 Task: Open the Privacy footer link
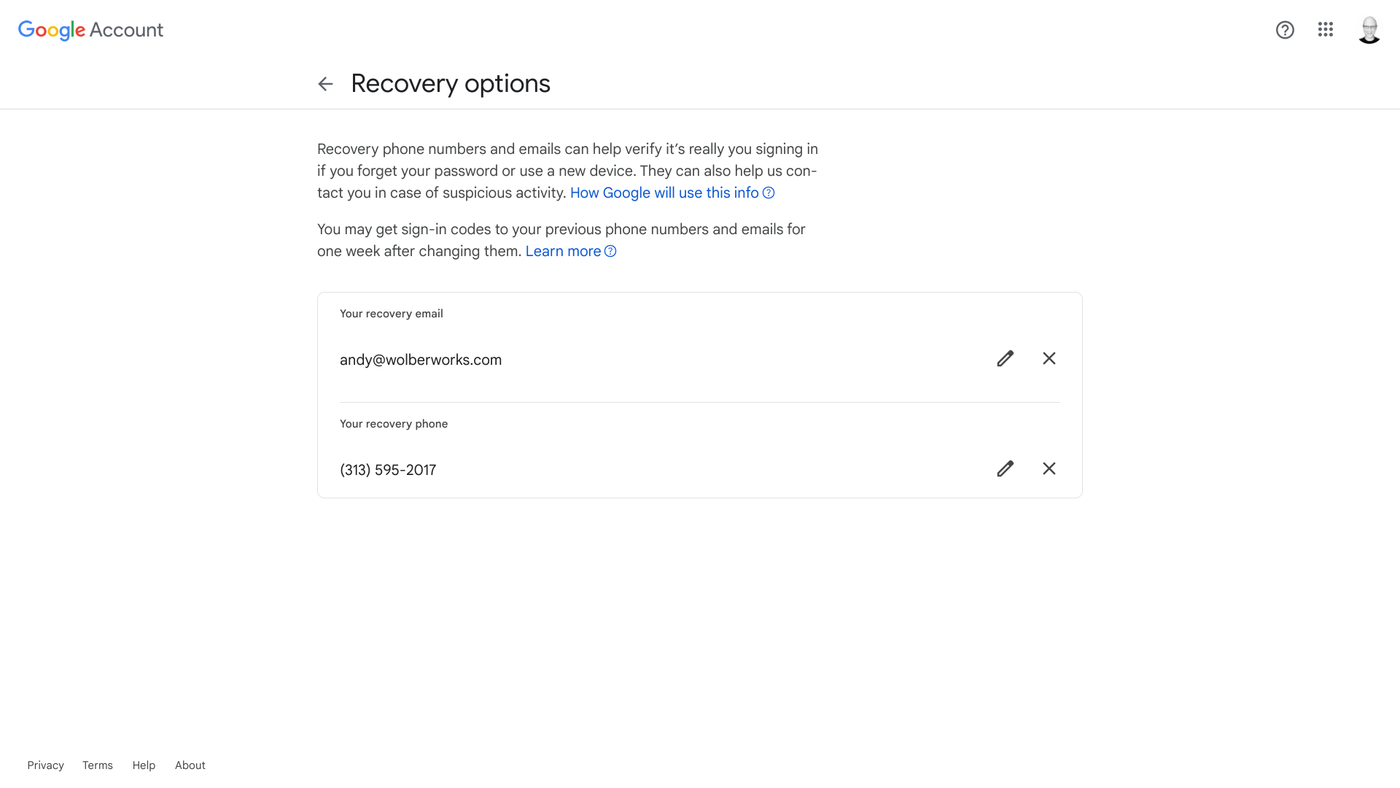(x=45, y=765)
